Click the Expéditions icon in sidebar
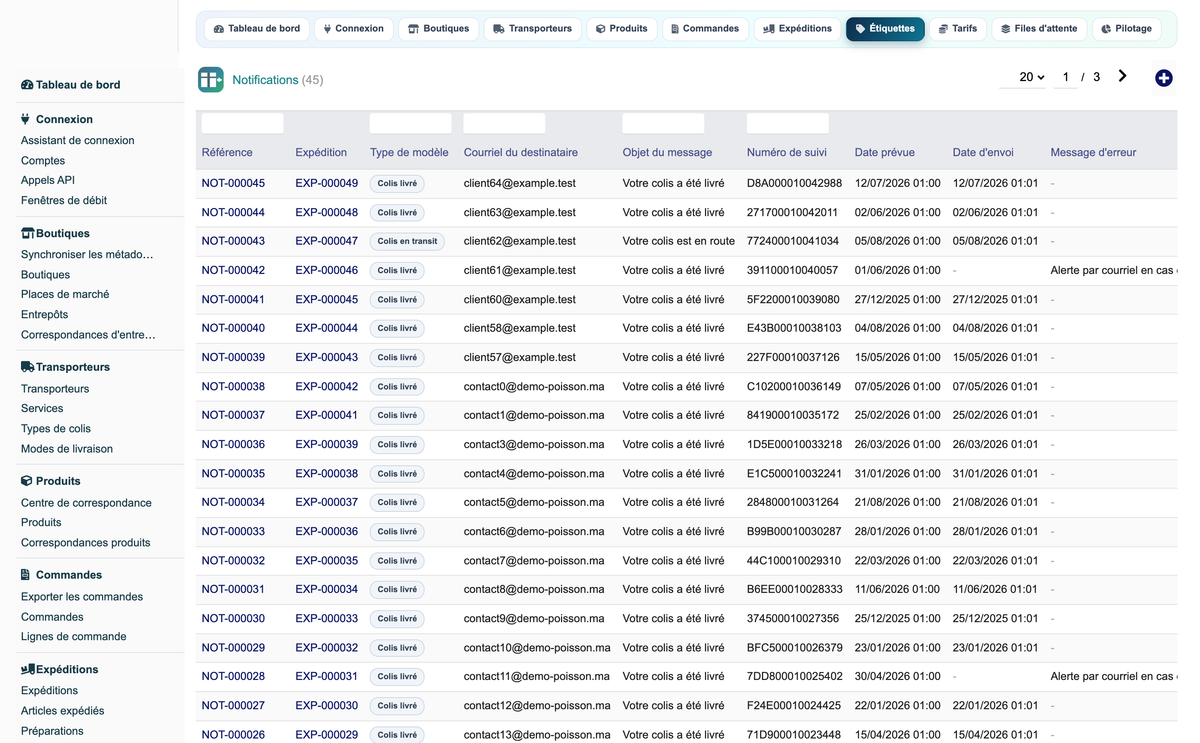The width and height of the screenshot is (1200, 743). click(x=27, y=669)
